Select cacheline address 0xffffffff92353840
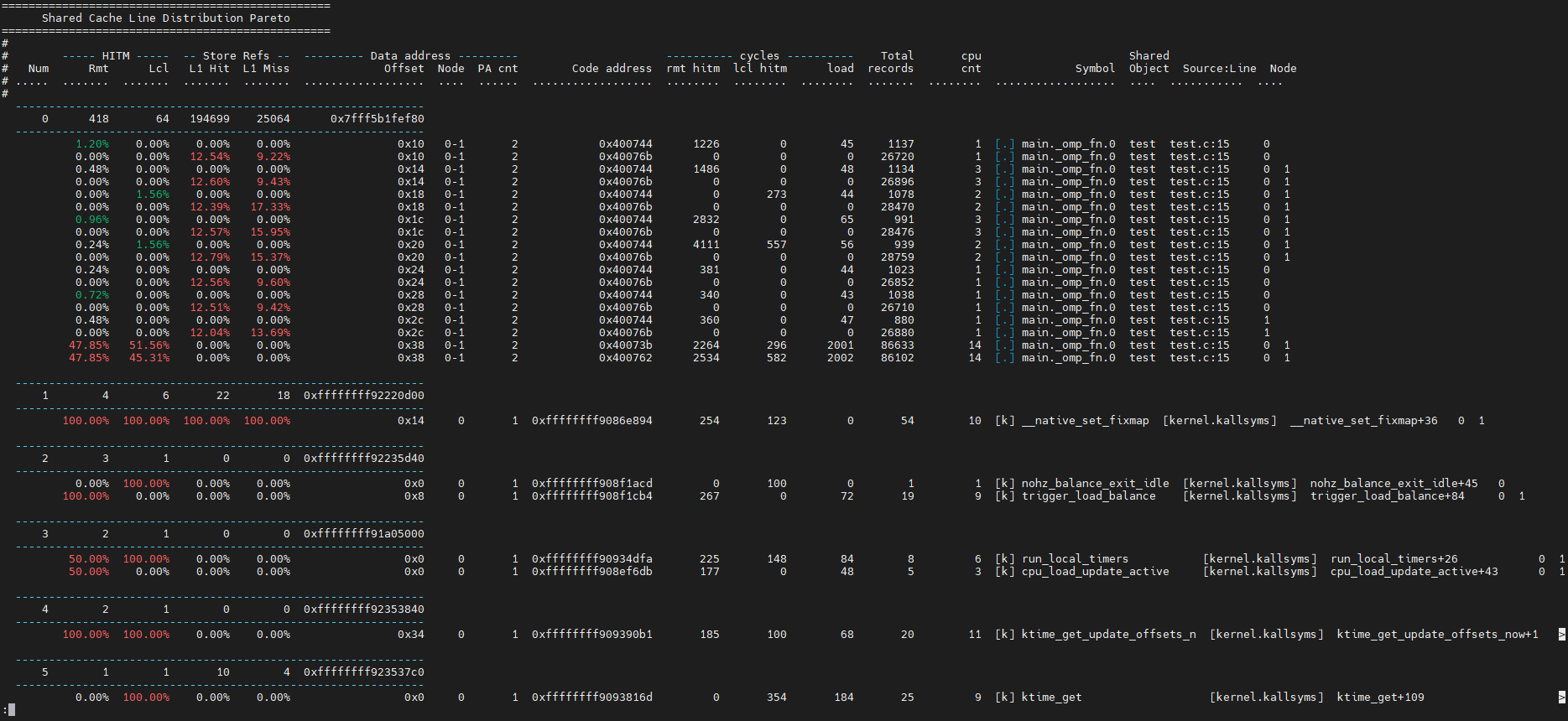 [364, 609]
